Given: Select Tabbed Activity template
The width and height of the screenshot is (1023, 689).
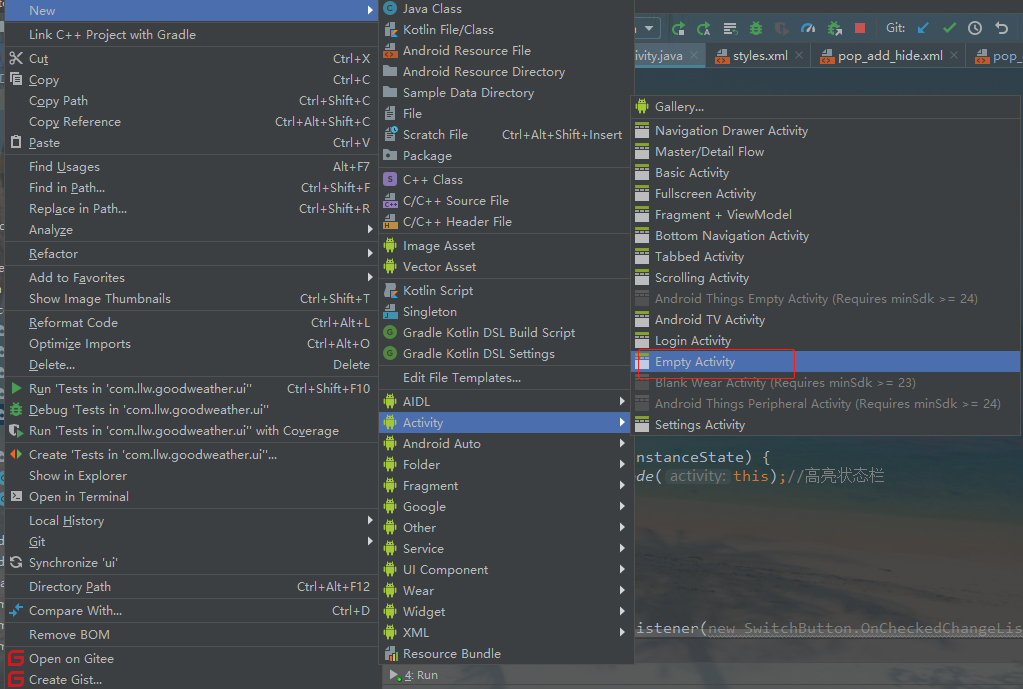Looking at the screenshot, I should [x=826, y=256].
